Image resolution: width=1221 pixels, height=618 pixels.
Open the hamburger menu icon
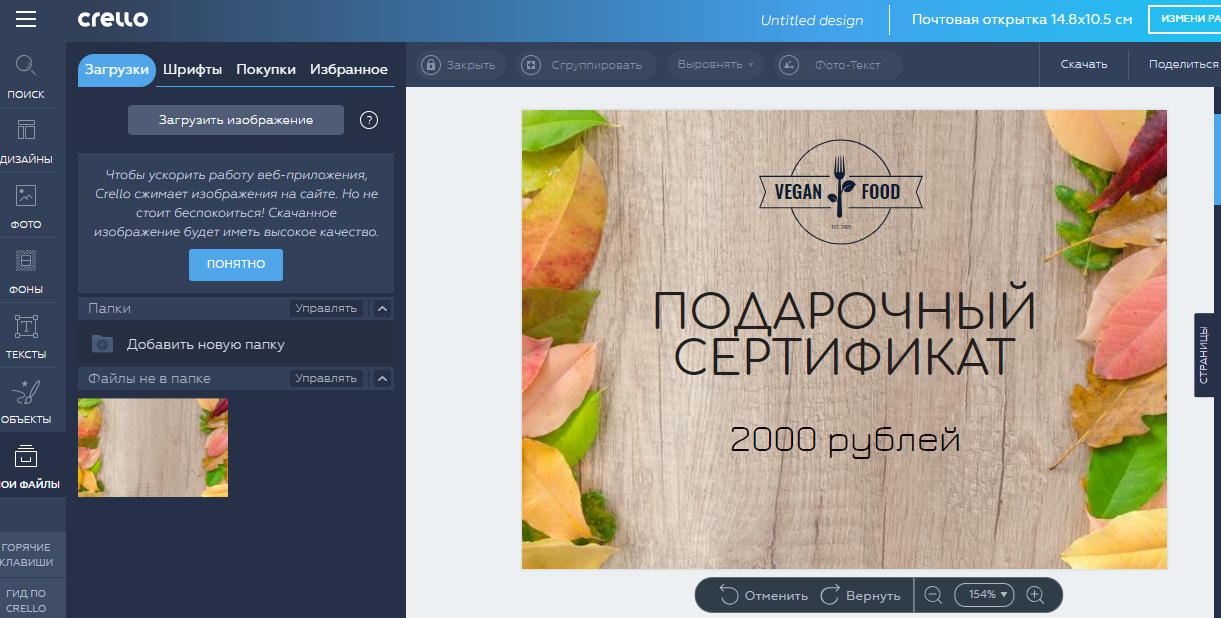coord(26,20)
